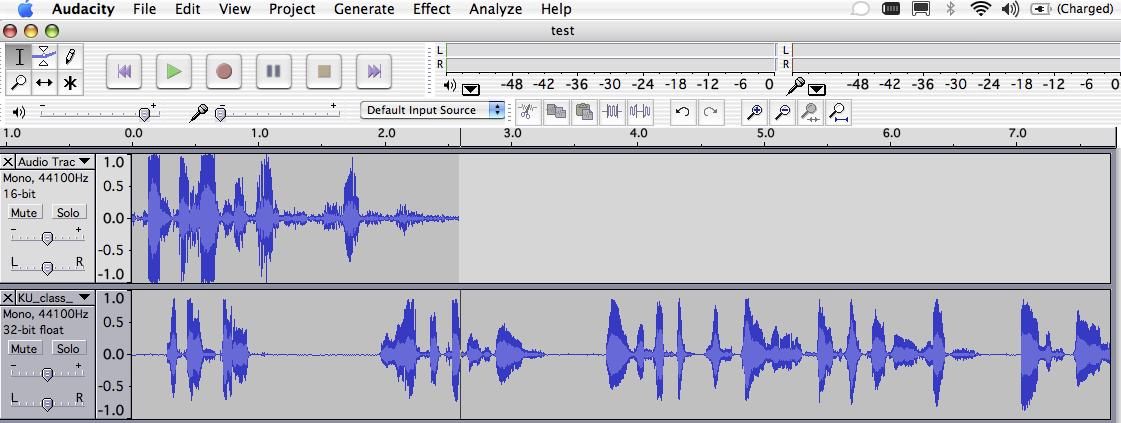Close the KU_class track
Screen dimensions: 1121x423
(9, 297)
